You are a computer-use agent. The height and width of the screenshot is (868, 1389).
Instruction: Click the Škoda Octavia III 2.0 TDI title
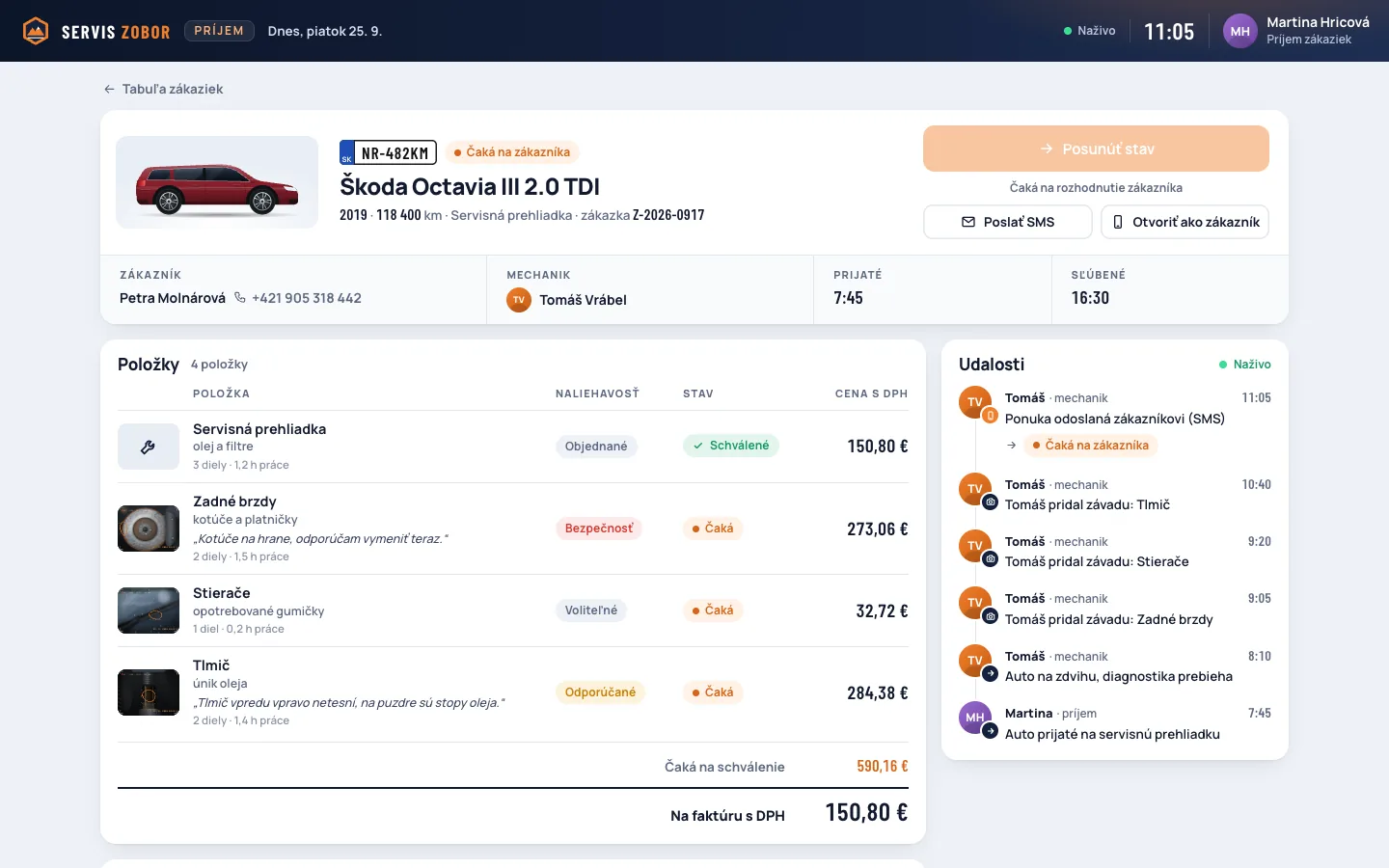click(470, 187)
